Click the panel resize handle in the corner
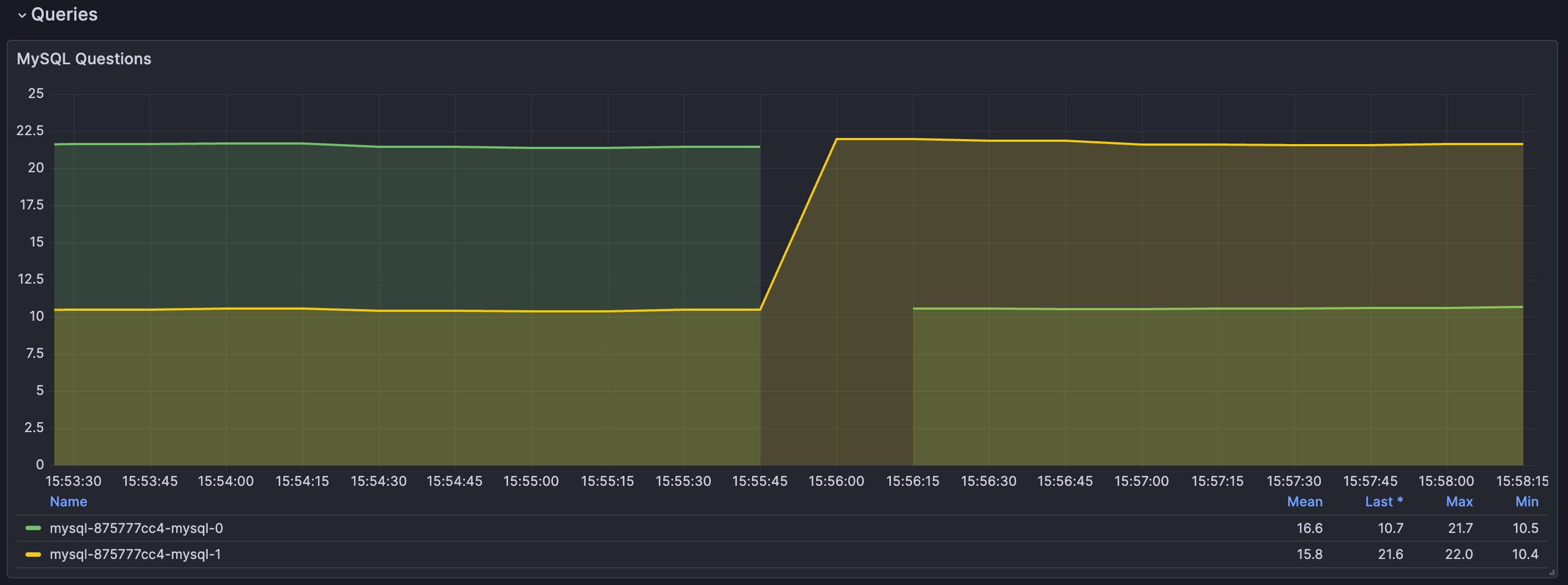Screen dimensions: 1568x585 pos(1551,572)
